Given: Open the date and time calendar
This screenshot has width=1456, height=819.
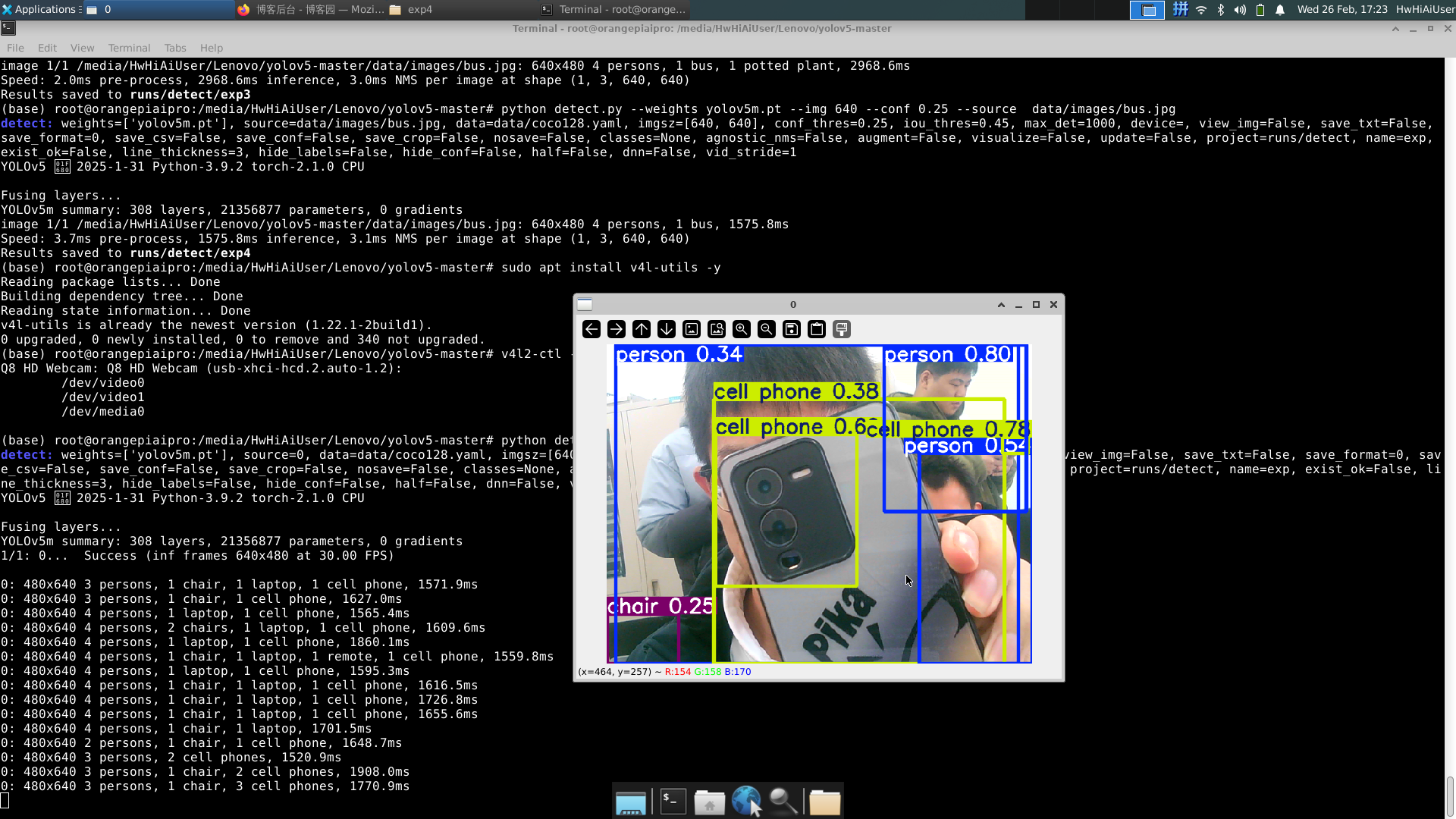Looking at the screenshot, I should click(x=1341, y=9).
